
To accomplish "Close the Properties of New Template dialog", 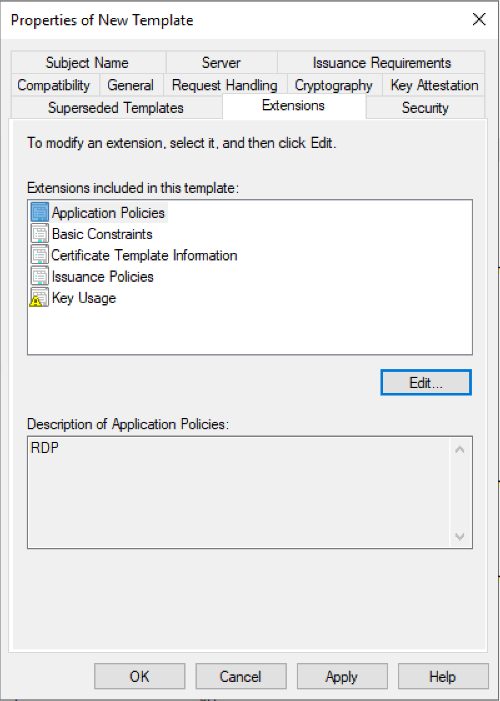I will (479, 20).
